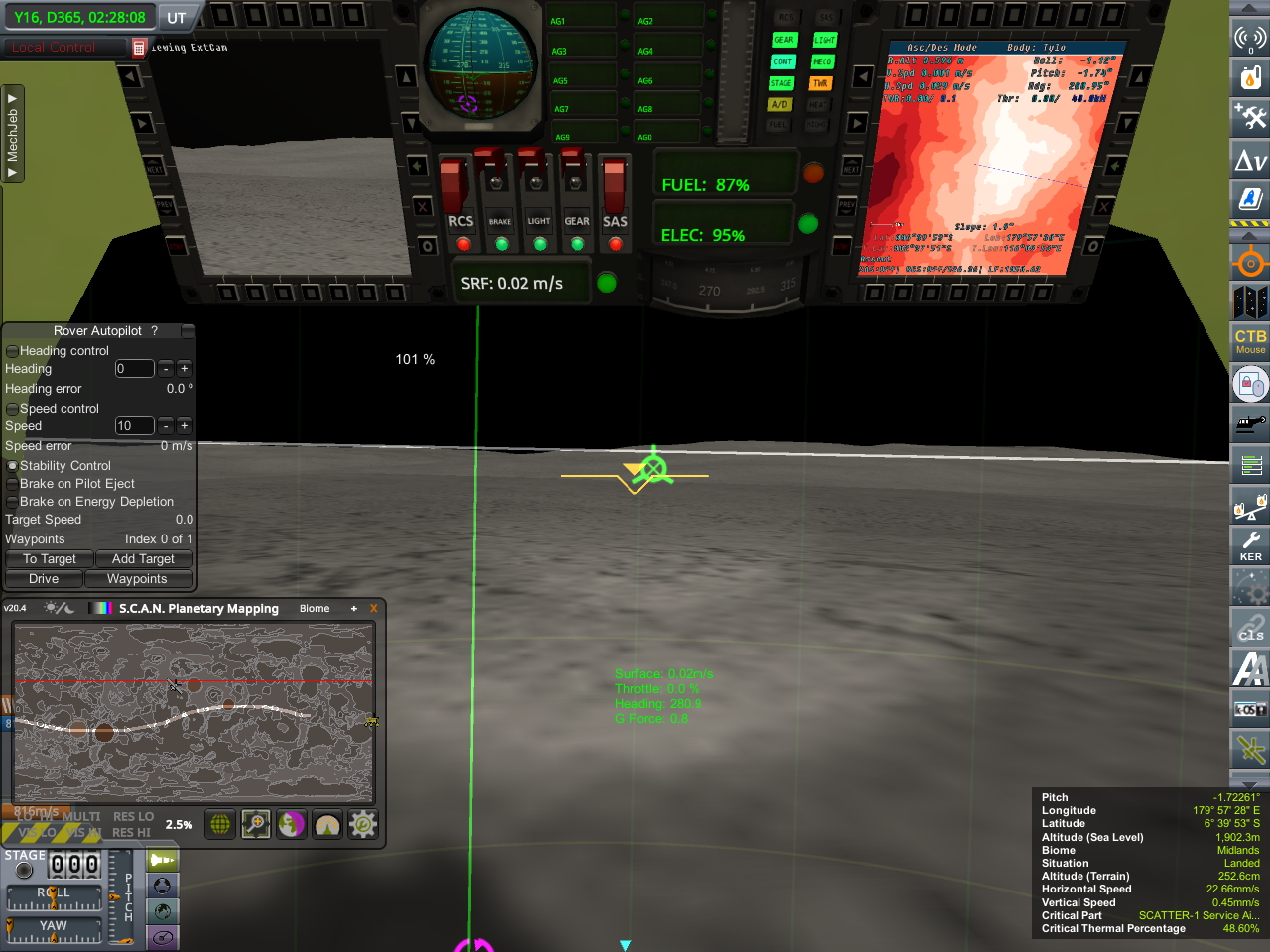The height and width of the screenshot is (952, 1270).
Task: Click Speed value input field
Action: click(x=134, y=426)
